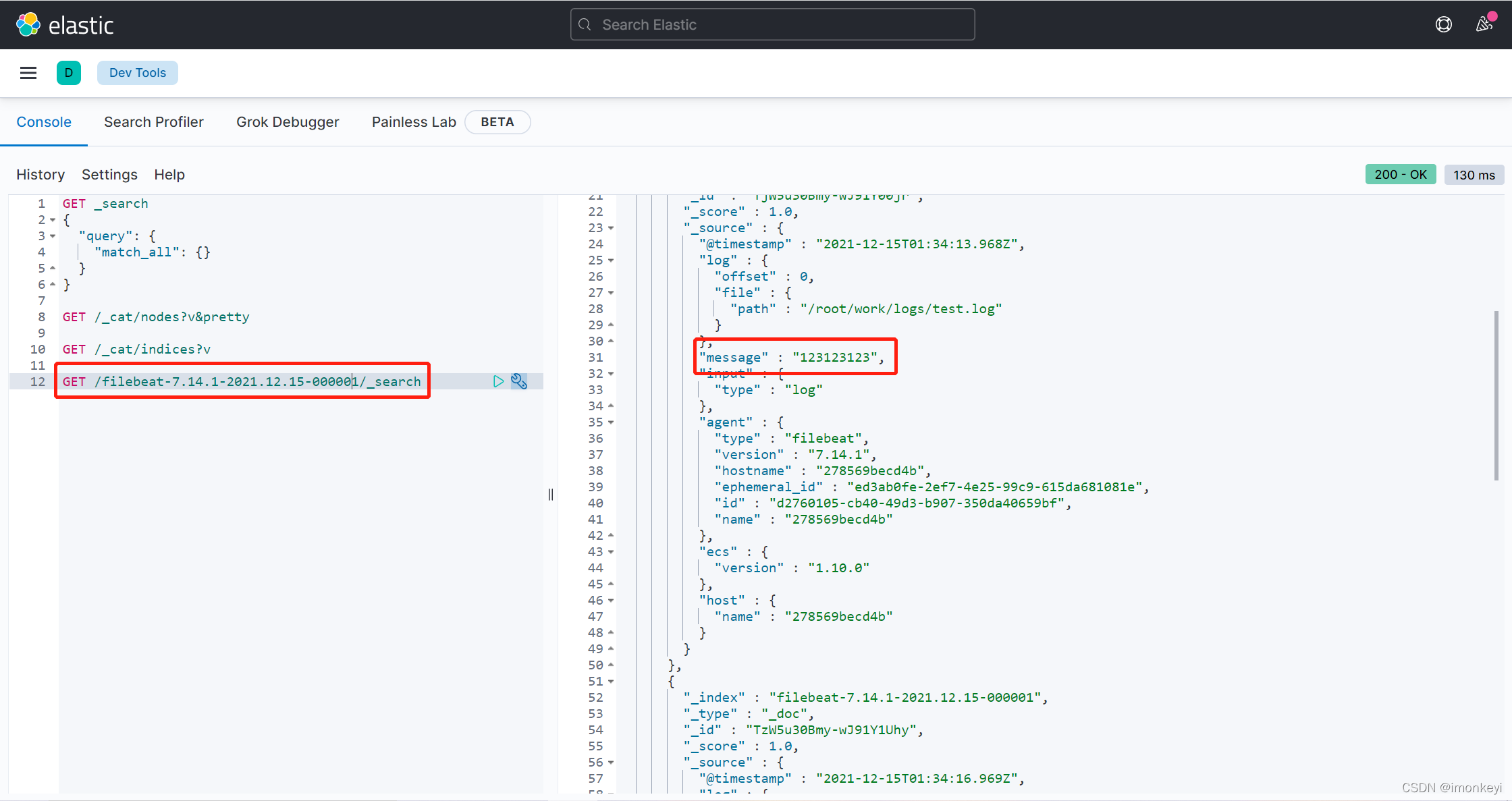This screenshot has width=1512, height=801.
Task: Click the _id TzW5u30Bmy-wJ91Y1Uhy value
Action: click(x=831, y=730)
